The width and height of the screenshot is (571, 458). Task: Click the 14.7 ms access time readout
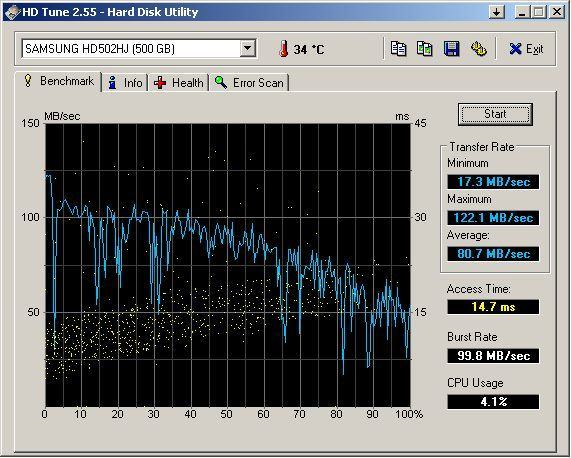coord(493,307)
